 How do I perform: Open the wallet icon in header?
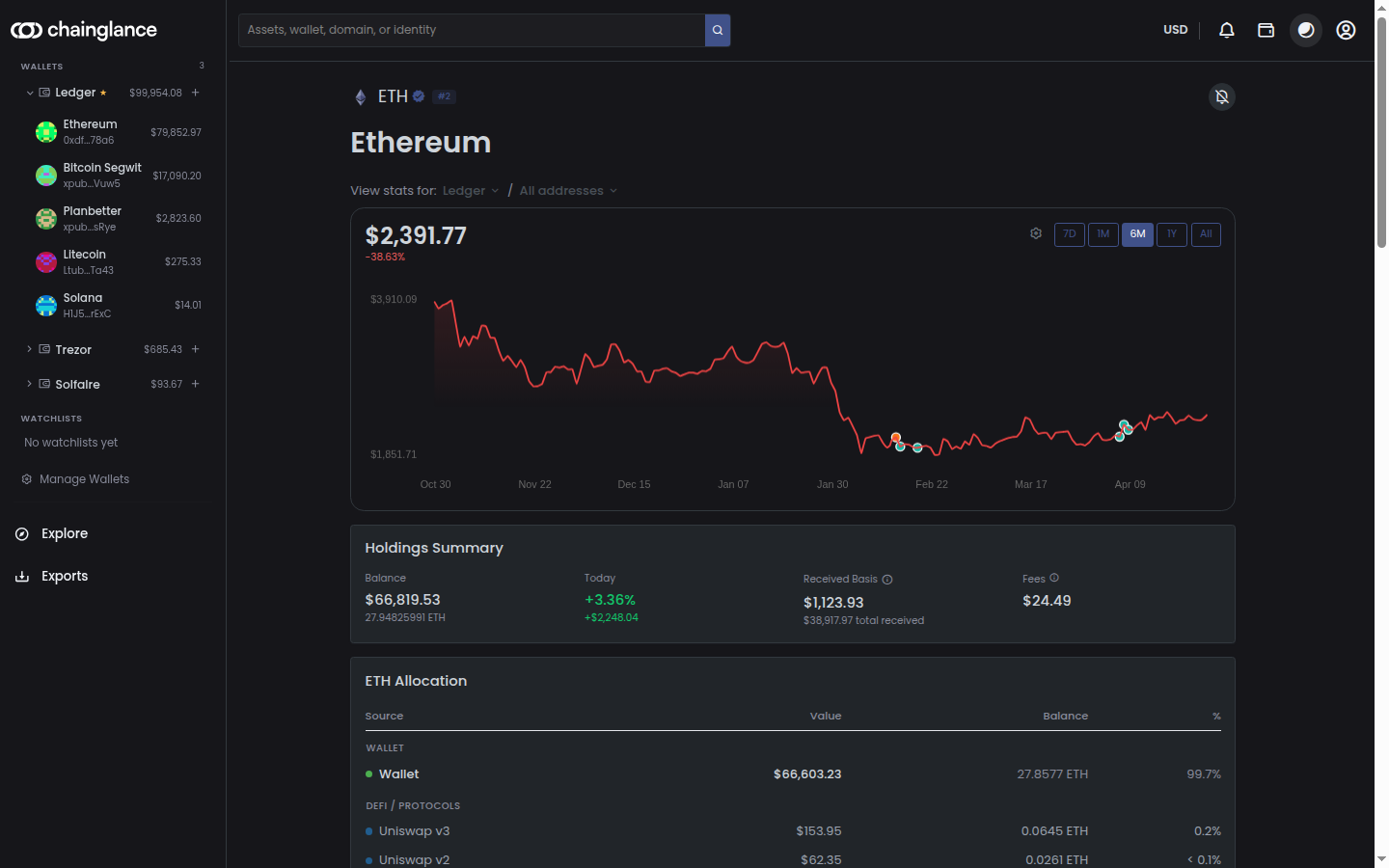point(1266,30)
